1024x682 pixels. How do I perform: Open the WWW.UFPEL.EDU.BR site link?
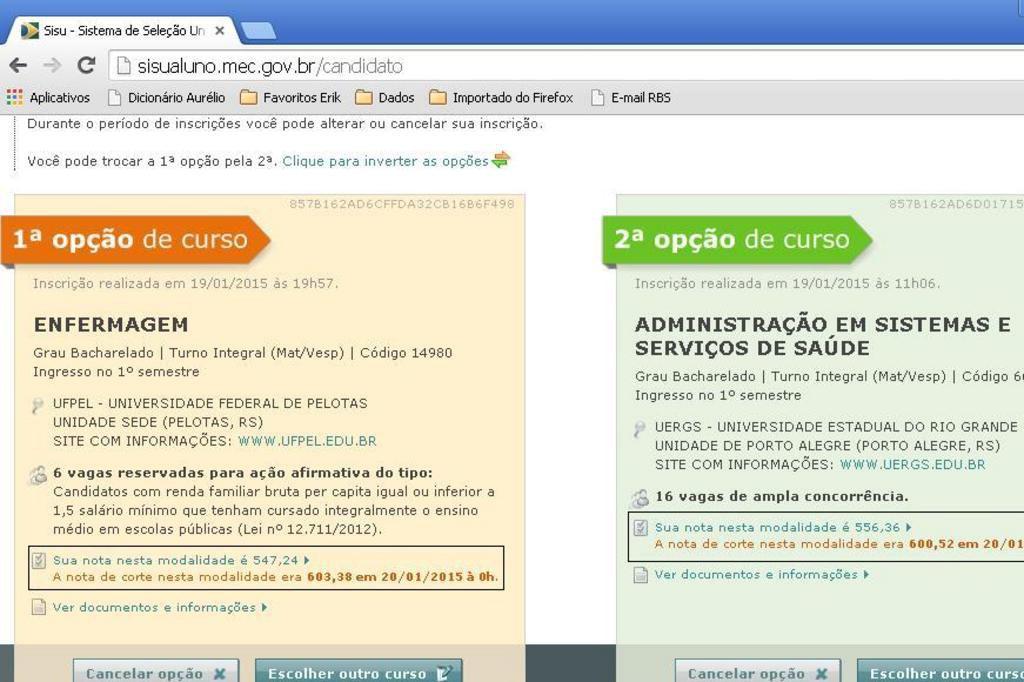307,441
